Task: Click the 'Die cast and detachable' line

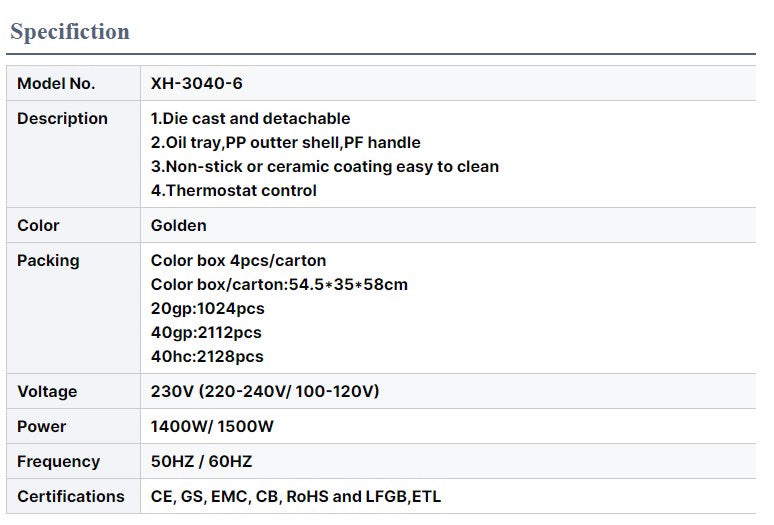Action: pyautogui.click(x=251, y=119)
